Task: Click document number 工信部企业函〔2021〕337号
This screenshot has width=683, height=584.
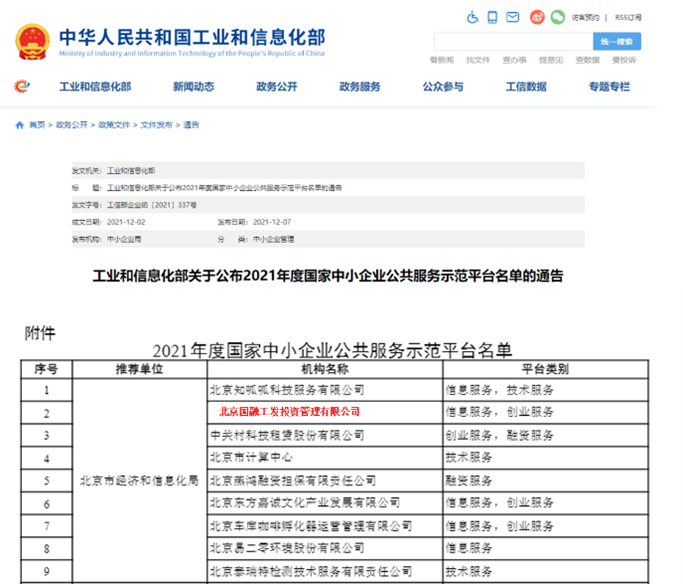Action: tap(152, 205)
